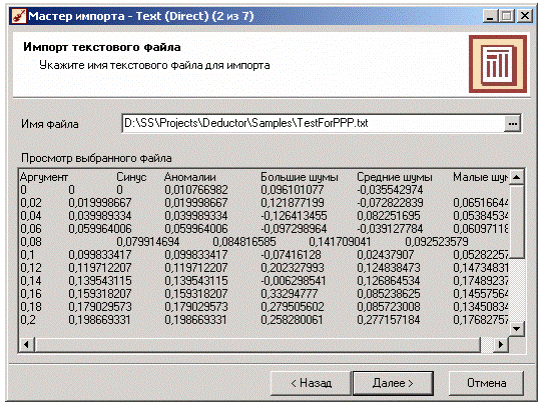The width and height of the screenshot is (543, 403).
Task: Click the argument value 0,08 row start
Action: click(31, 242)
